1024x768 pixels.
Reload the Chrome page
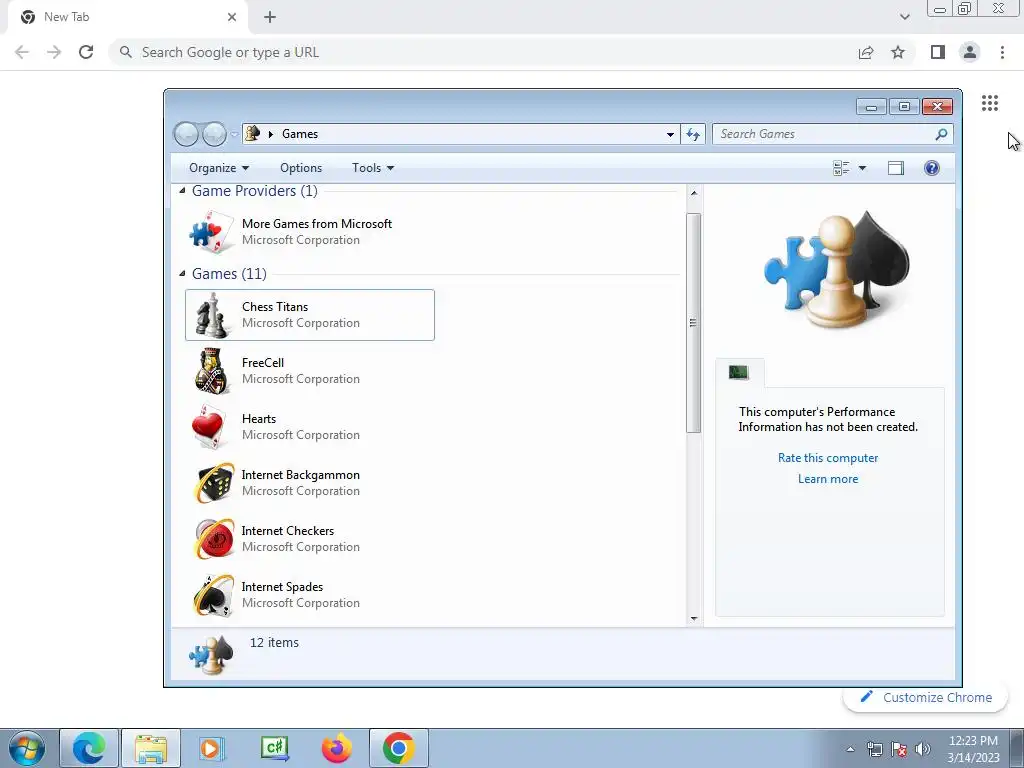pyautogui.click(x=86, y=52)
